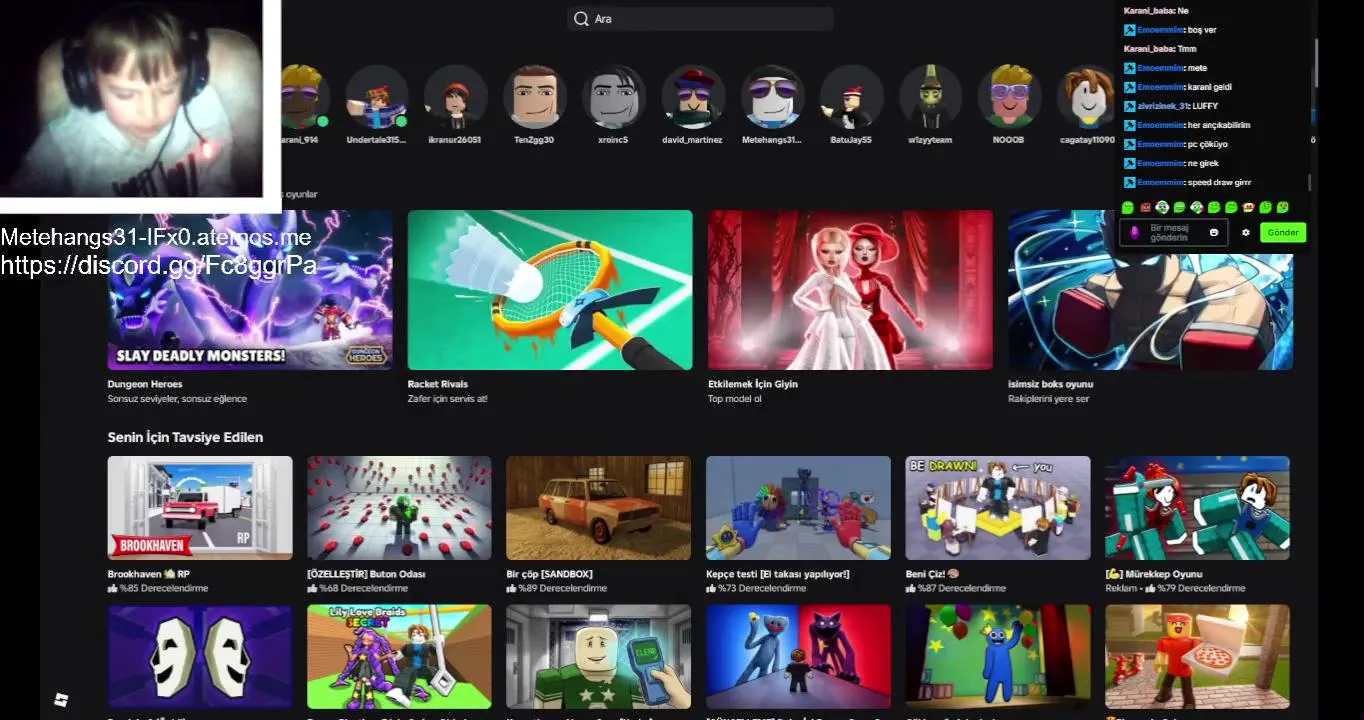The width and height of the screenshot is (1364, 720).
Task: Click the Mürekkep Oyunu title text
Action: point(1154,574)
